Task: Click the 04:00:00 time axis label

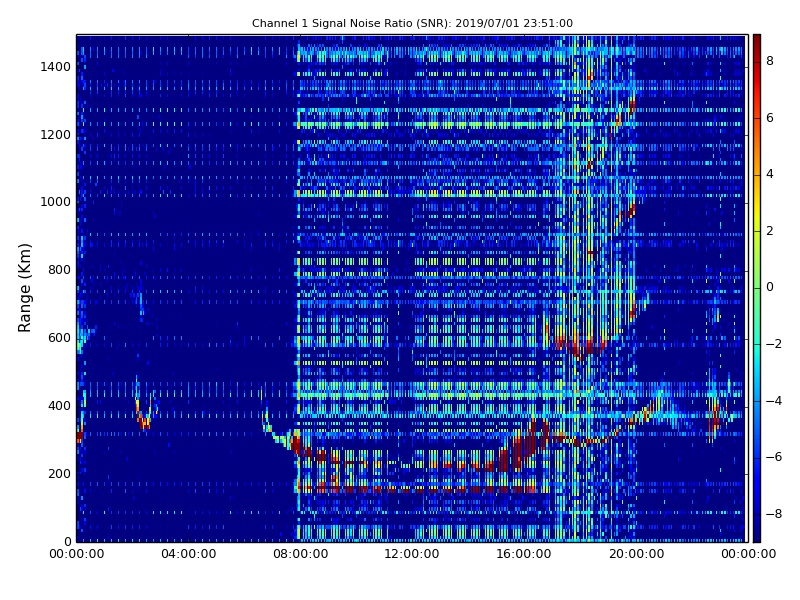Action: pos(188,554)
